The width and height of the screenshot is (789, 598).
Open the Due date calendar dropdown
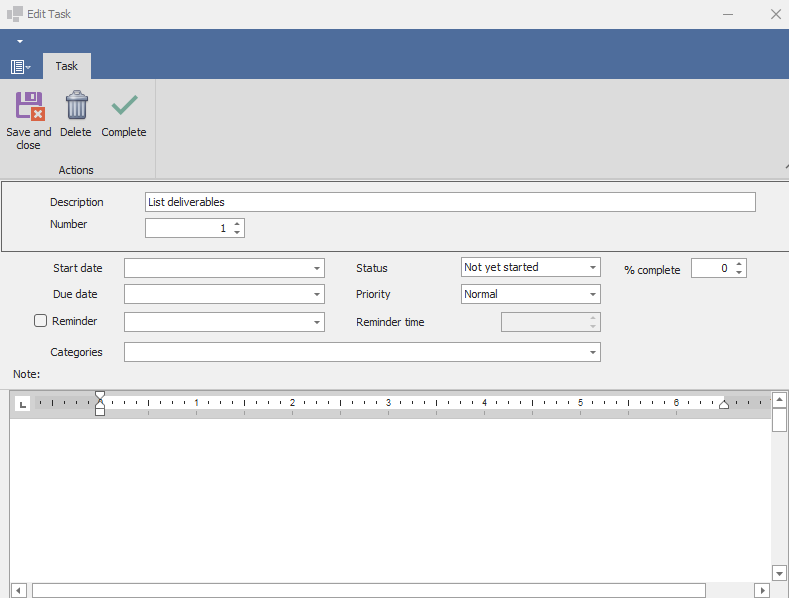317,295
